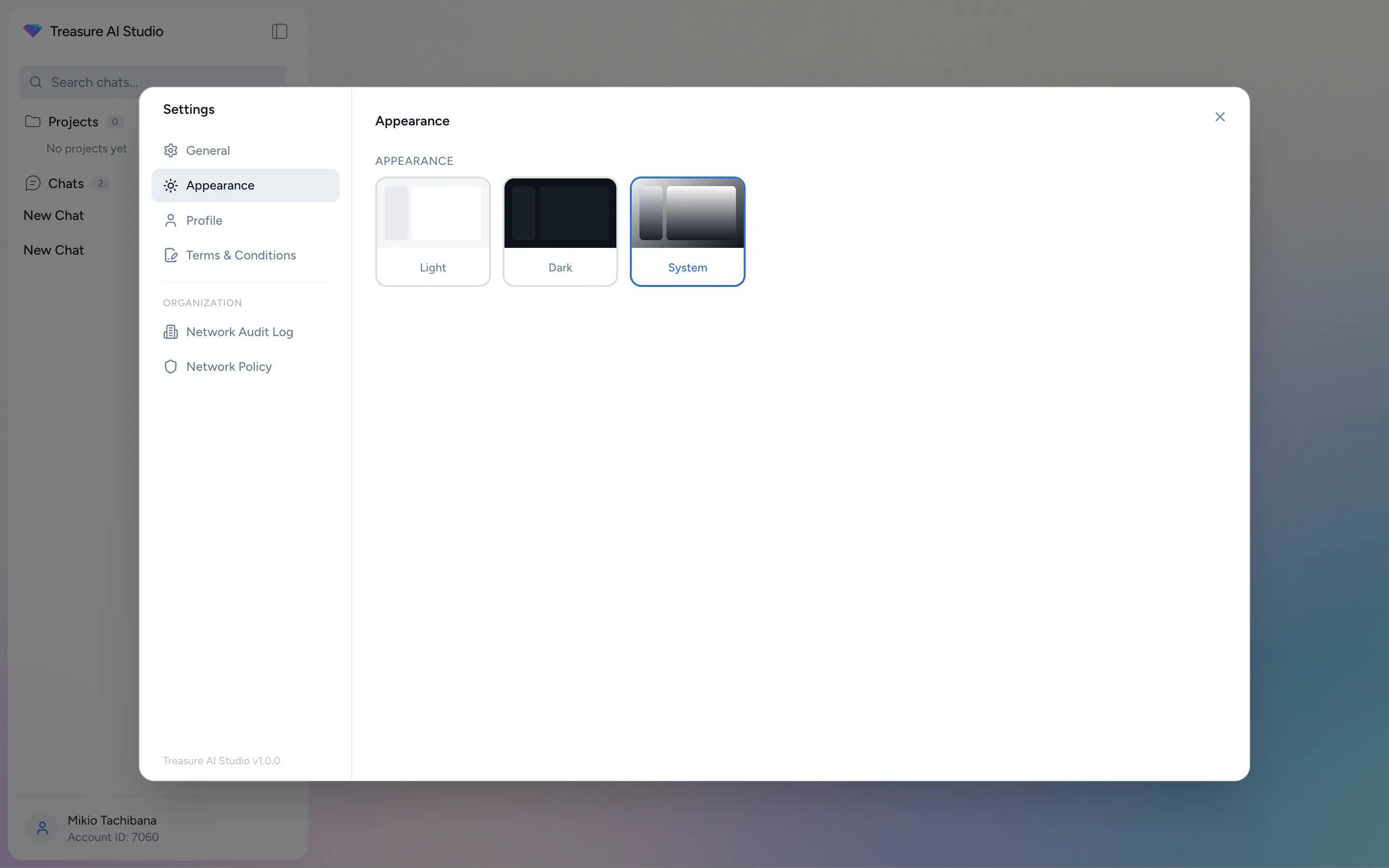Click the Treasure AI Studio title
Viewport: 1389px width, 868px height.
[x=107, y=31]
